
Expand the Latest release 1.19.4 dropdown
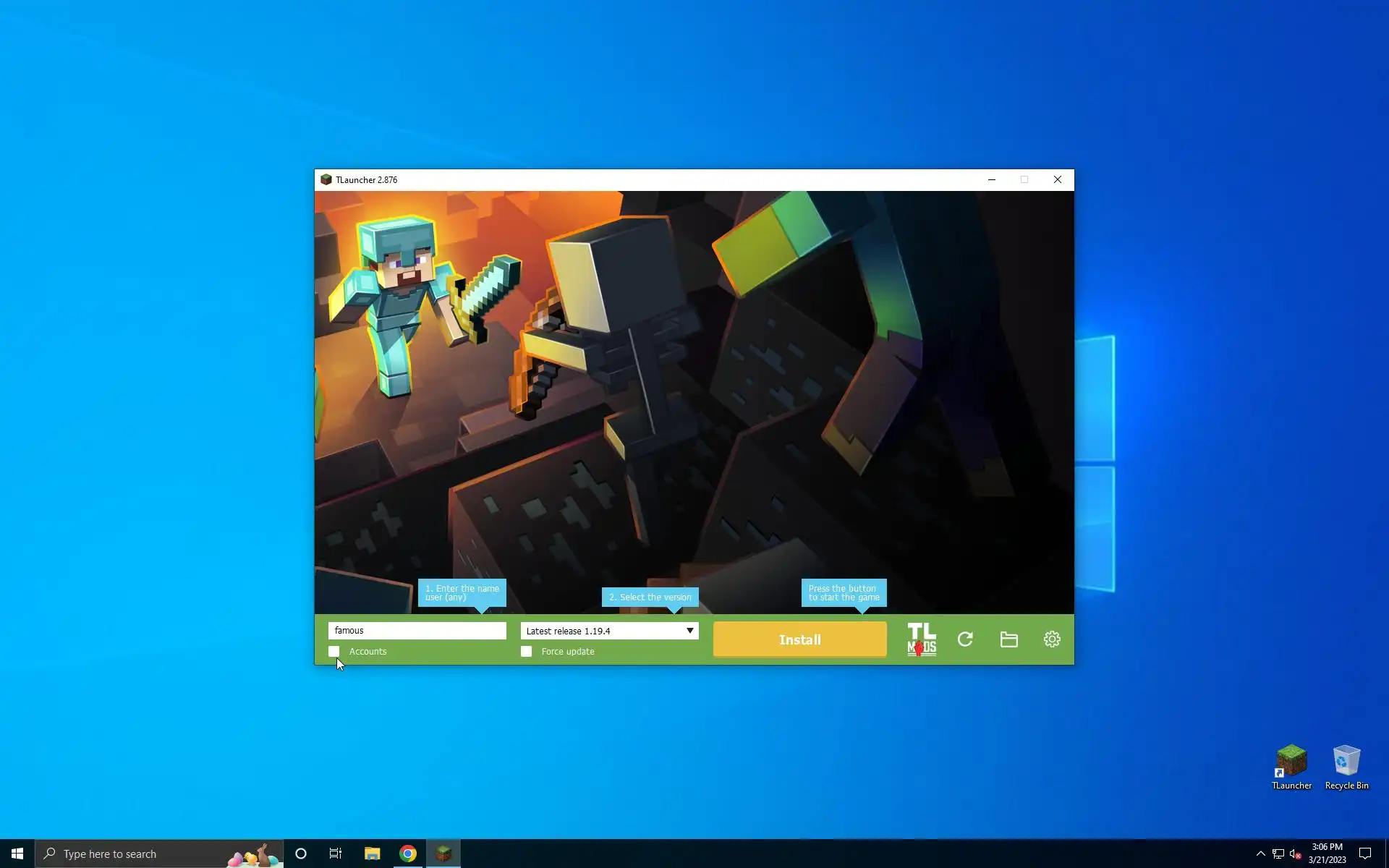click(609, 631)
